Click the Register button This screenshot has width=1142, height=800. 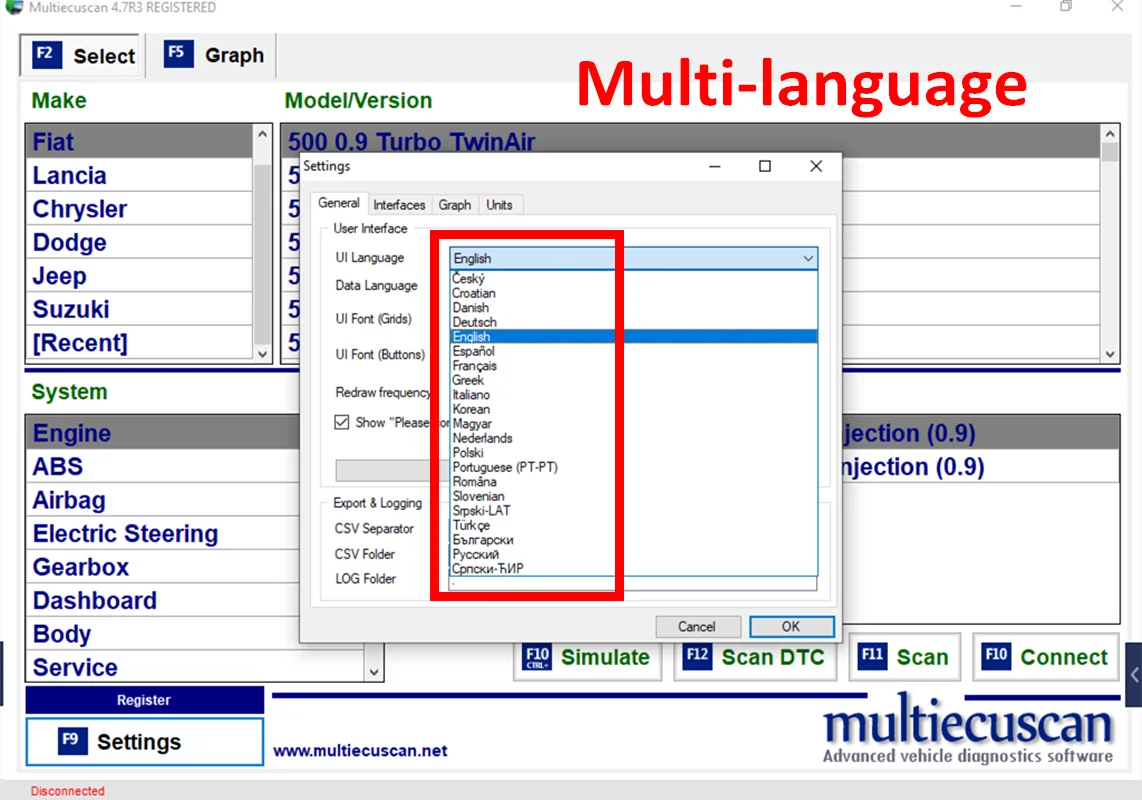[x=144, y=700]
